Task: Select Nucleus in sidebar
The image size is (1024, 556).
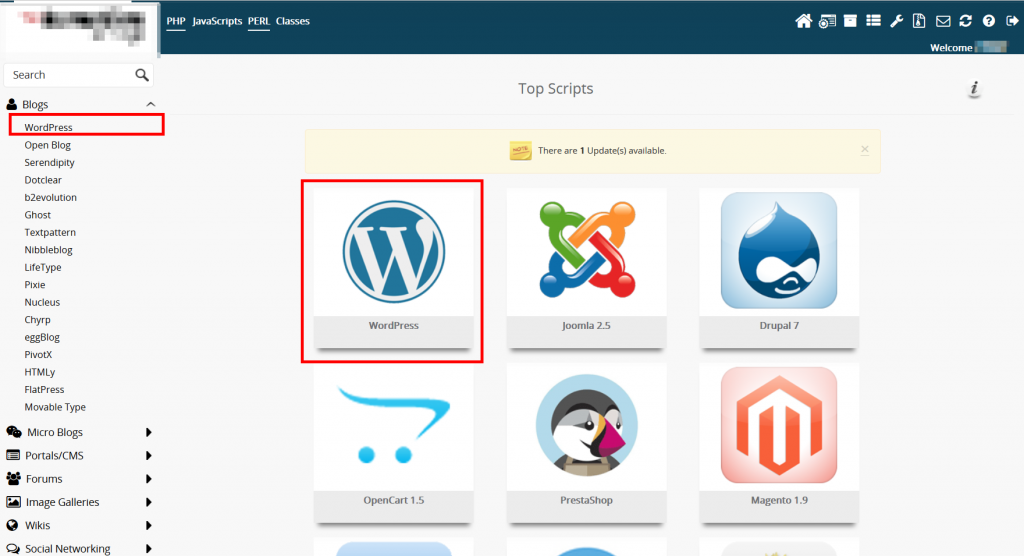Action: pyautogui.click(x=42, y=303)
